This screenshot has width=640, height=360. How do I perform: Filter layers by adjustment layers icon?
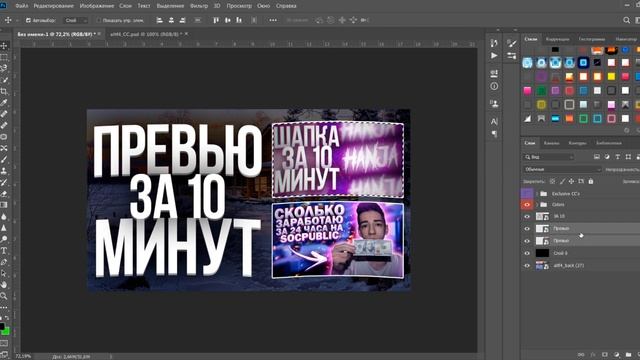[607, 157]
